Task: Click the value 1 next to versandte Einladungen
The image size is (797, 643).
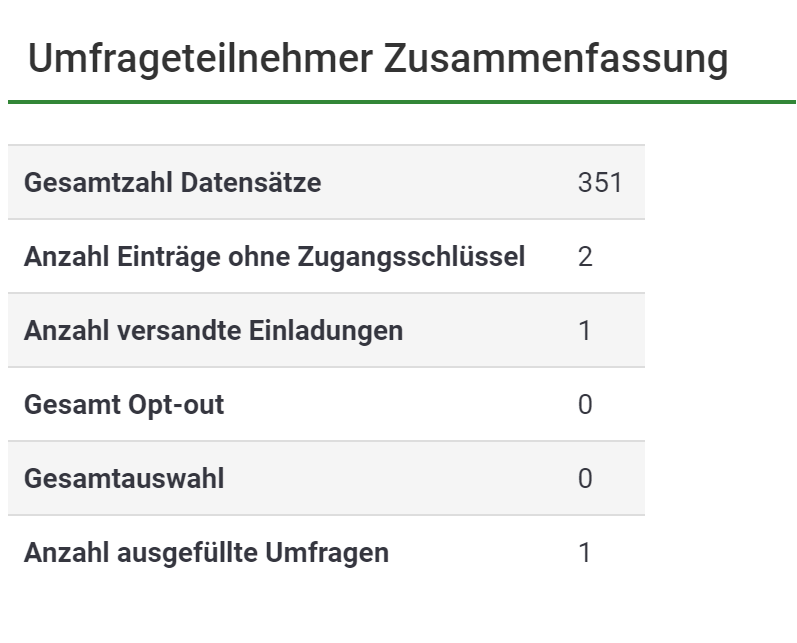Action: tap(585, 331)
